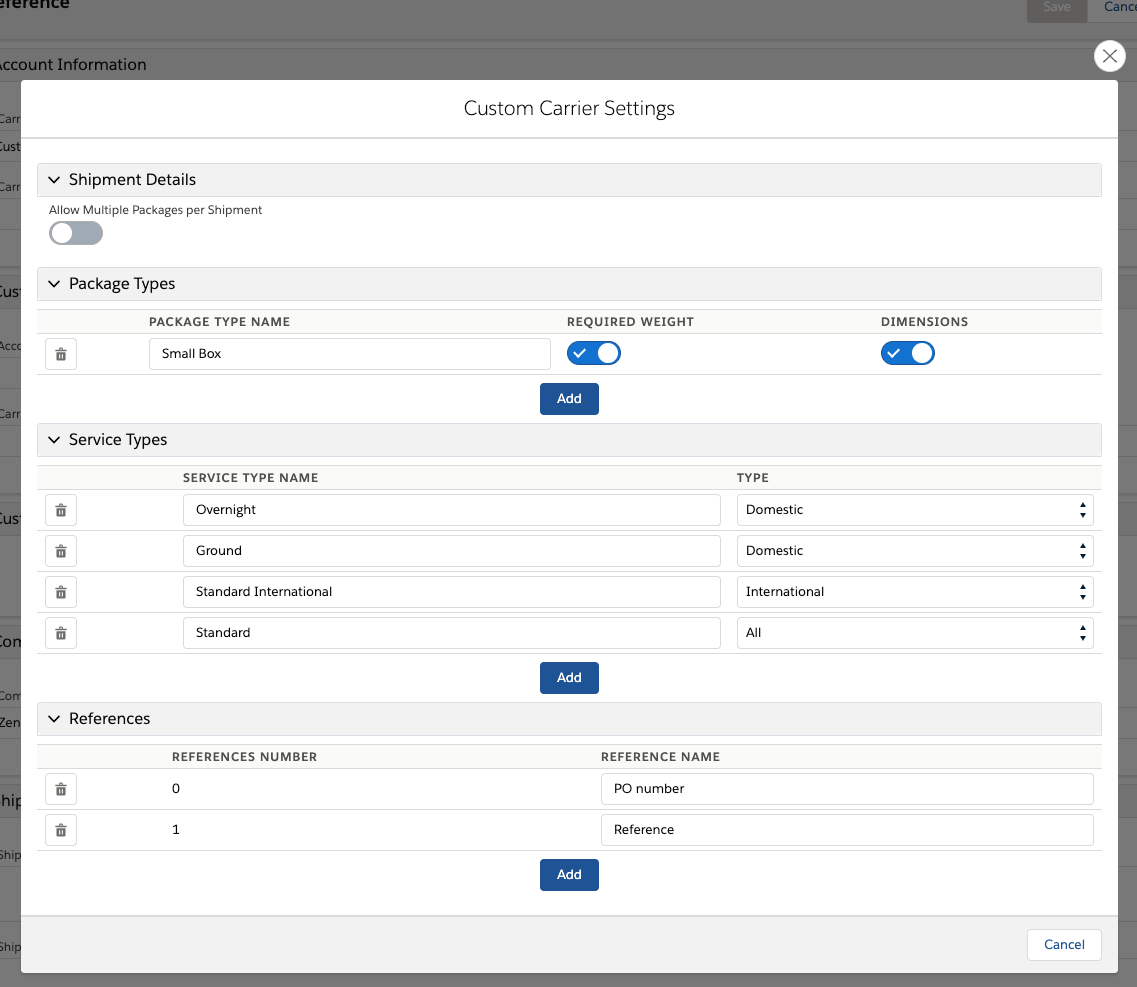Collapse the Shipment Details section
Viewport: 1137px width, 987px height.
tap(54, 179)
